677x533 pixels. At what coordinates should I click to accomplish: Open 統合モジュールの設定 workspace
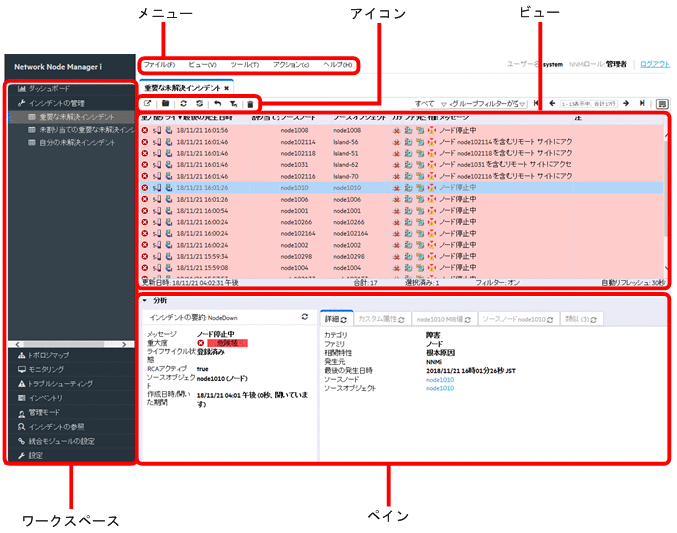pyautogui.click(x=56, y=441)
